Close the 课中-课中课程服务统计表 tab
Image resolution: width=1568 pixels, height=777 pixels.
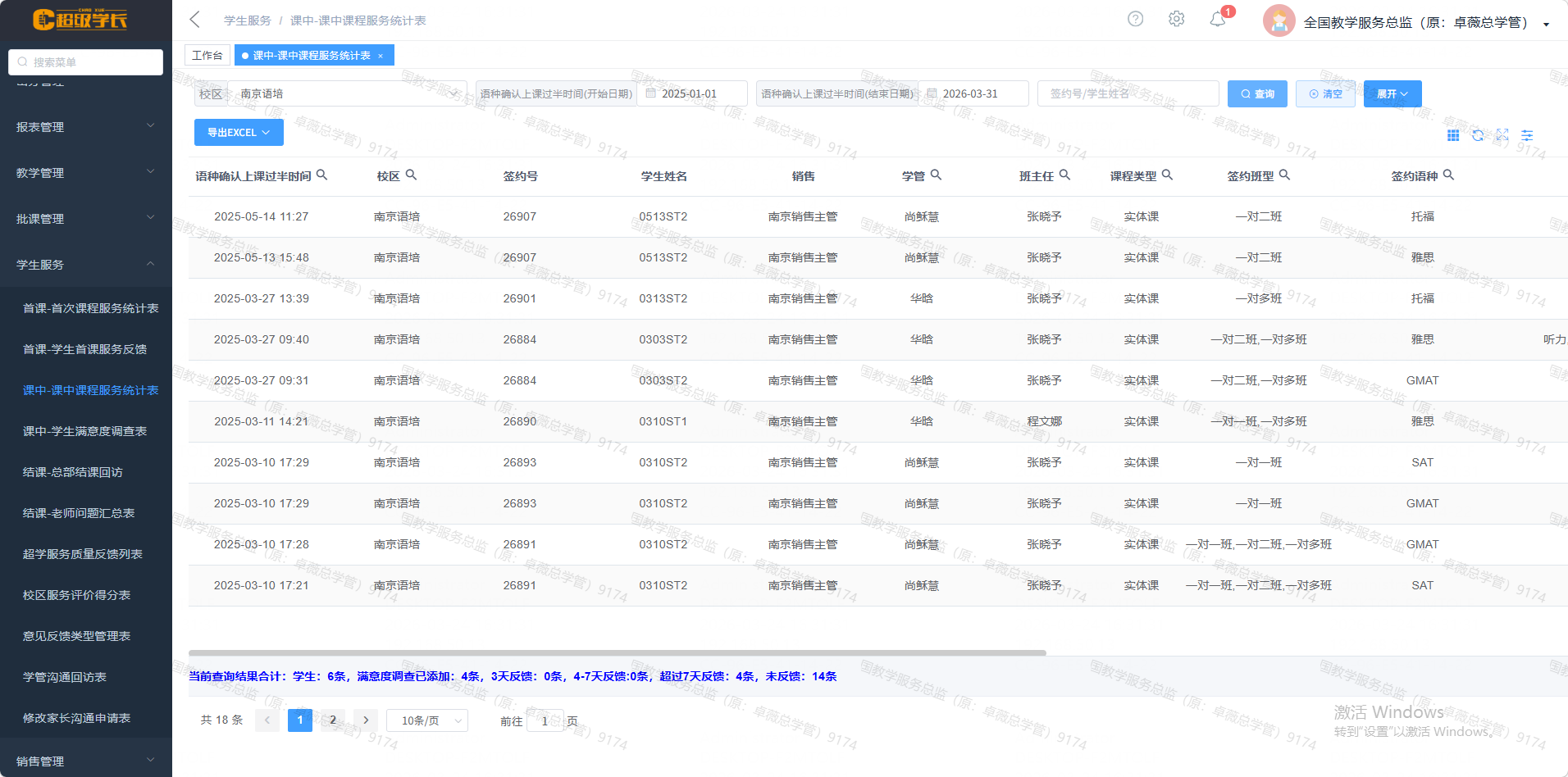click(x=381, y=56)
